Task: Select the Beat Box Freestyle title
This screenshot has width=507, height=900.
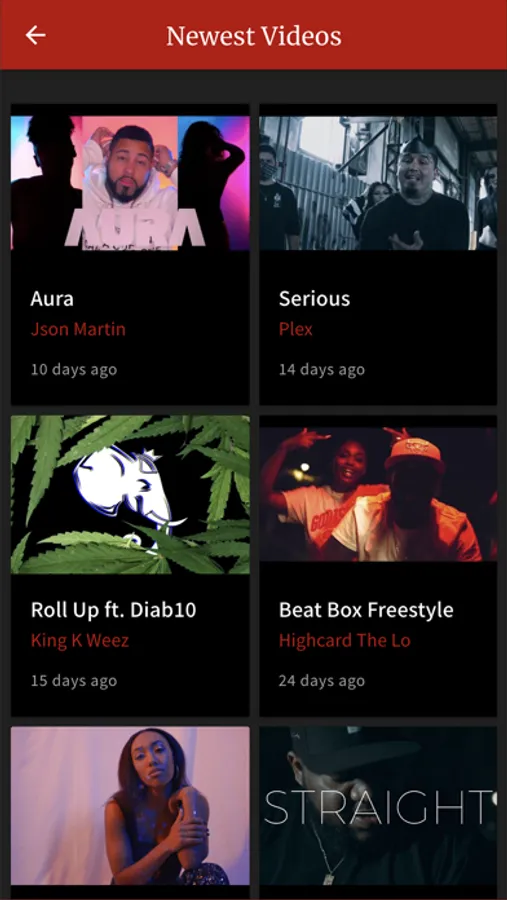Action: 366,610
